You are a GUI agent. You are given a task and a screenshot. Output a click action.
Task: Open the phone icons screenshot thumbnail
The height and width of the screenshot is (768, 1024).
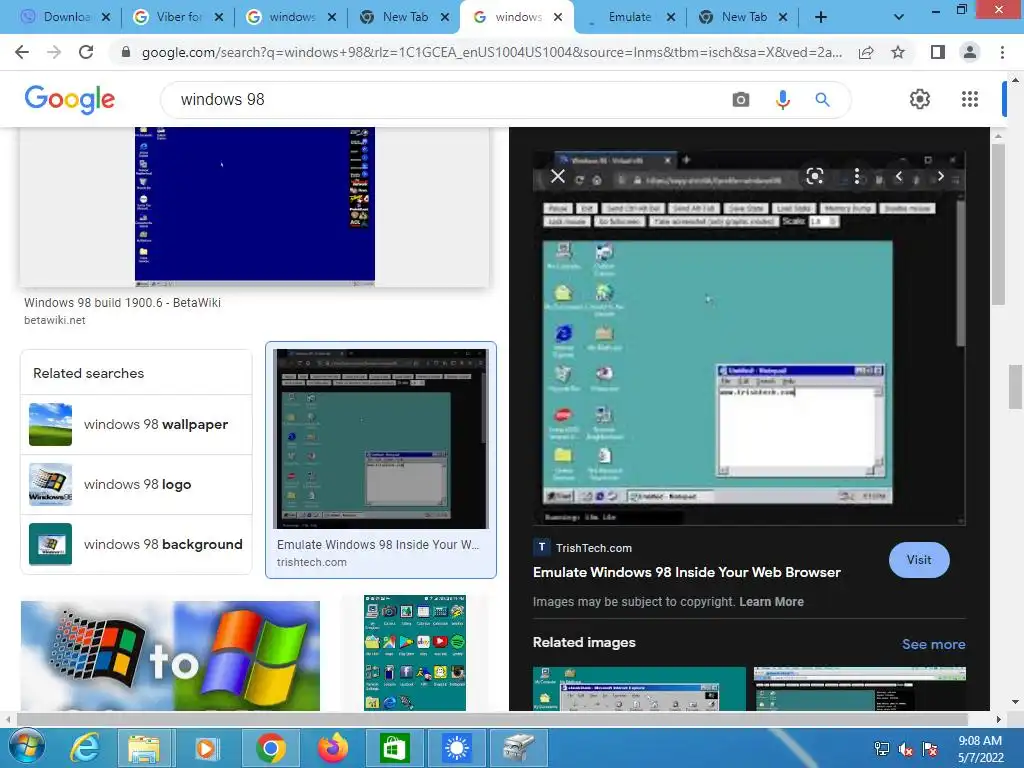click(415, 652)
